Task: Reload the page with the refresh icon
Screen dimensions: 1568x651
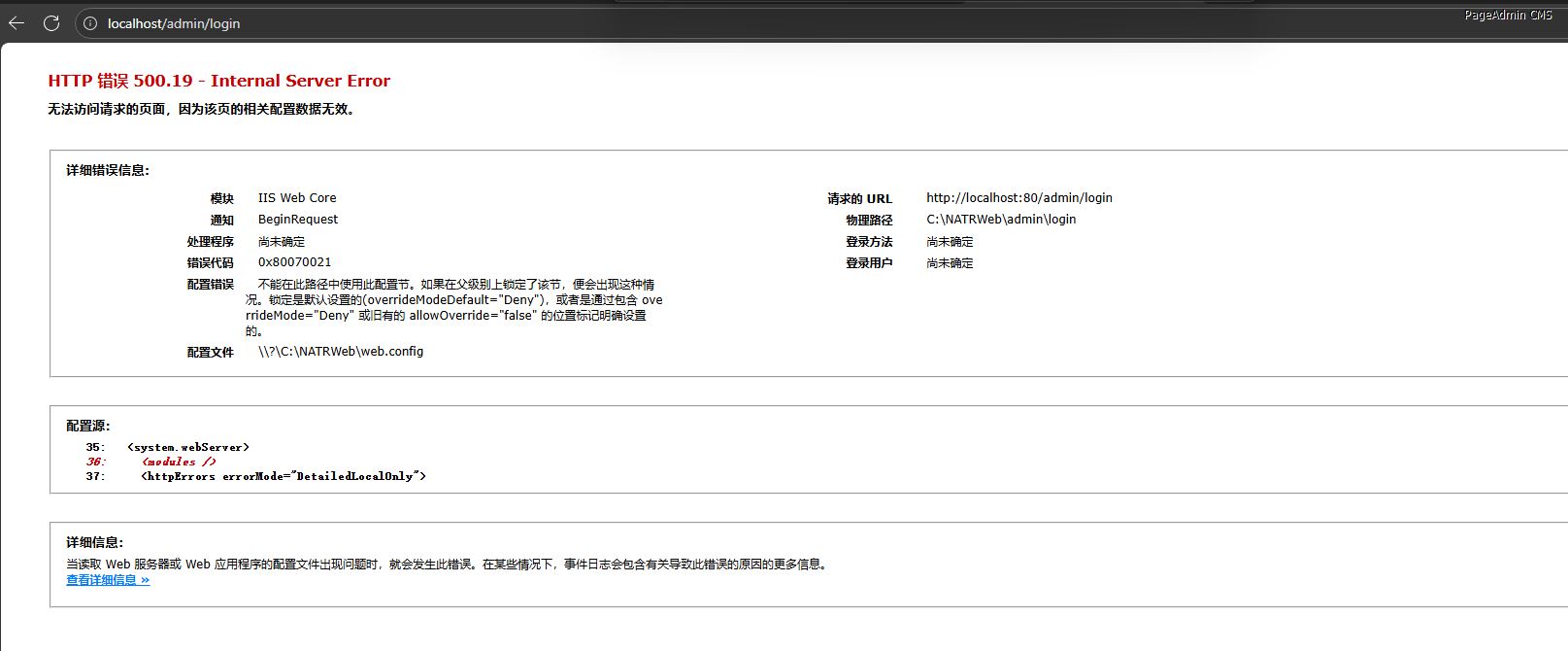Action: click(51, 23)
